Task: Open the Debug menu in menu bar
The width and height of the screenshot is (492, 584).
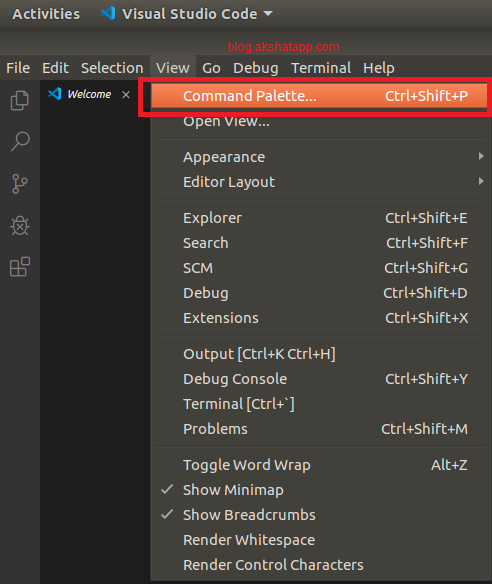Action: (255, 68)
